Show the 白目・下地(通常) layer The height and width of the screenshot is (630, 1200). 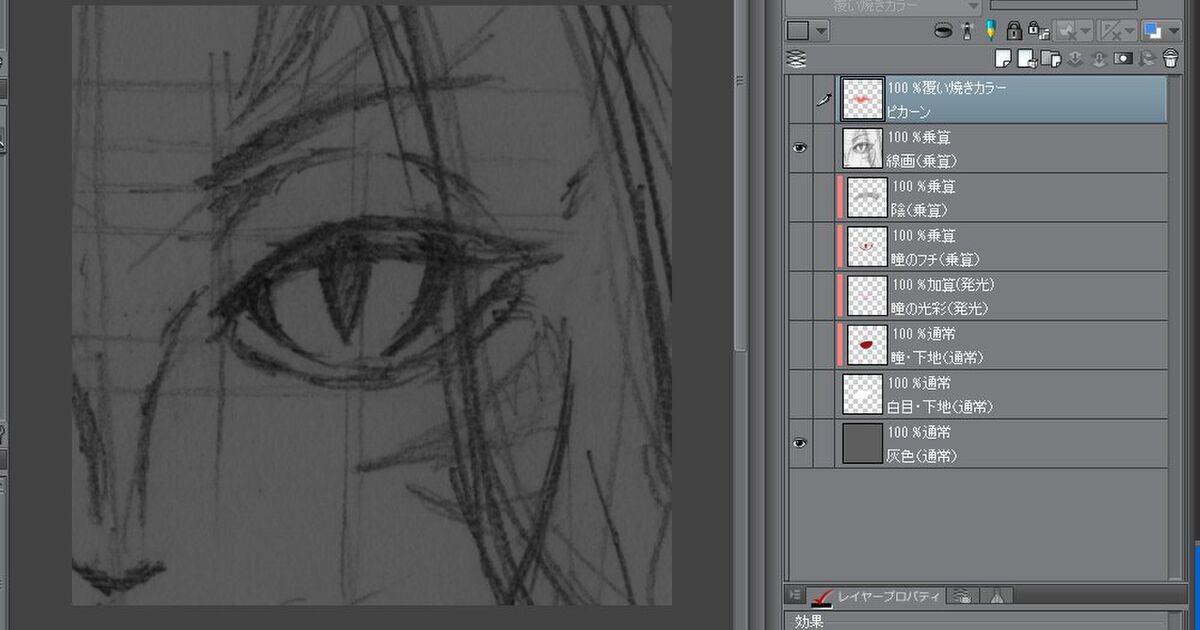[x=799, y=394]
